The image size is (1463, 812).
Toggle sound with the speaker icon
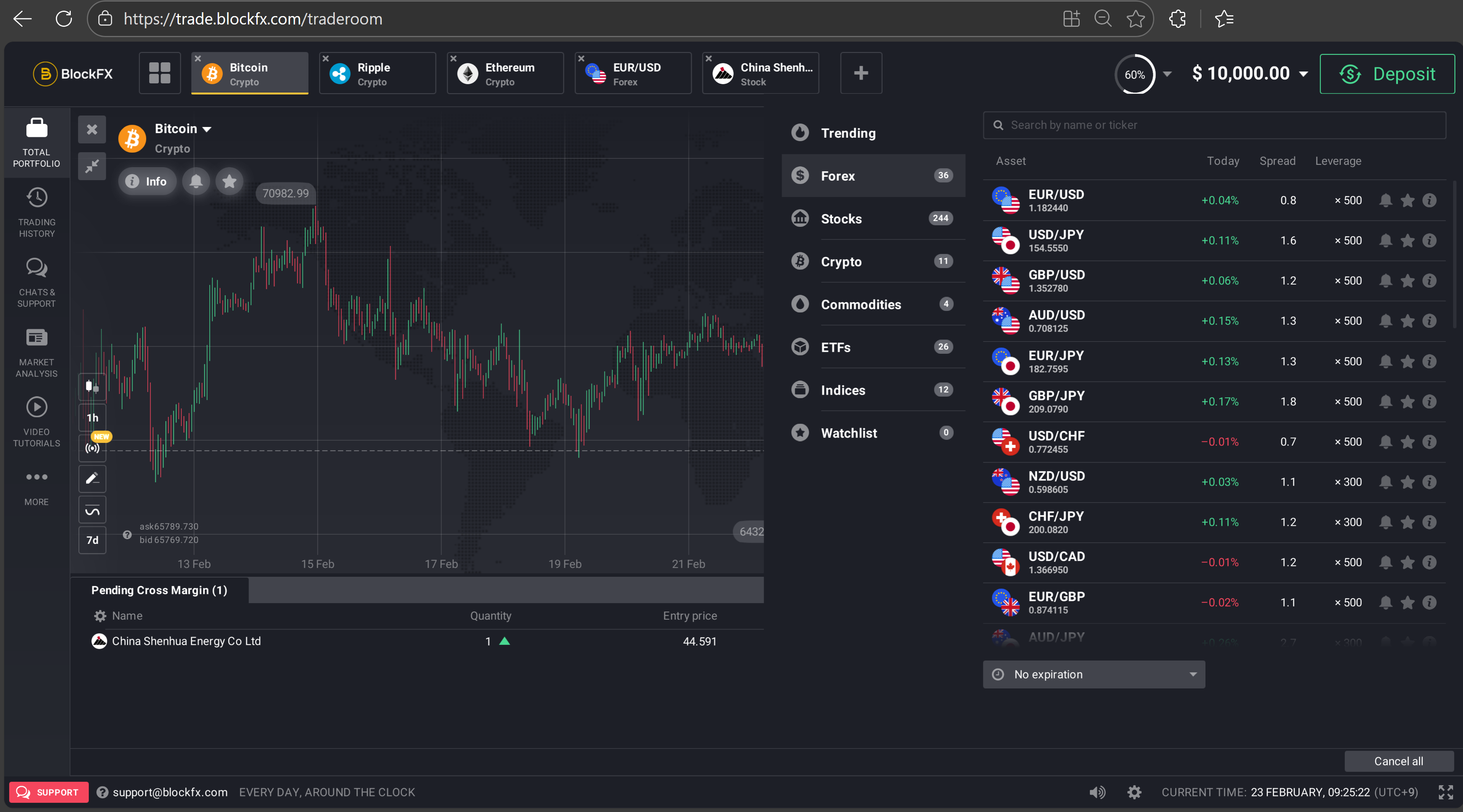coord(1097,792)
